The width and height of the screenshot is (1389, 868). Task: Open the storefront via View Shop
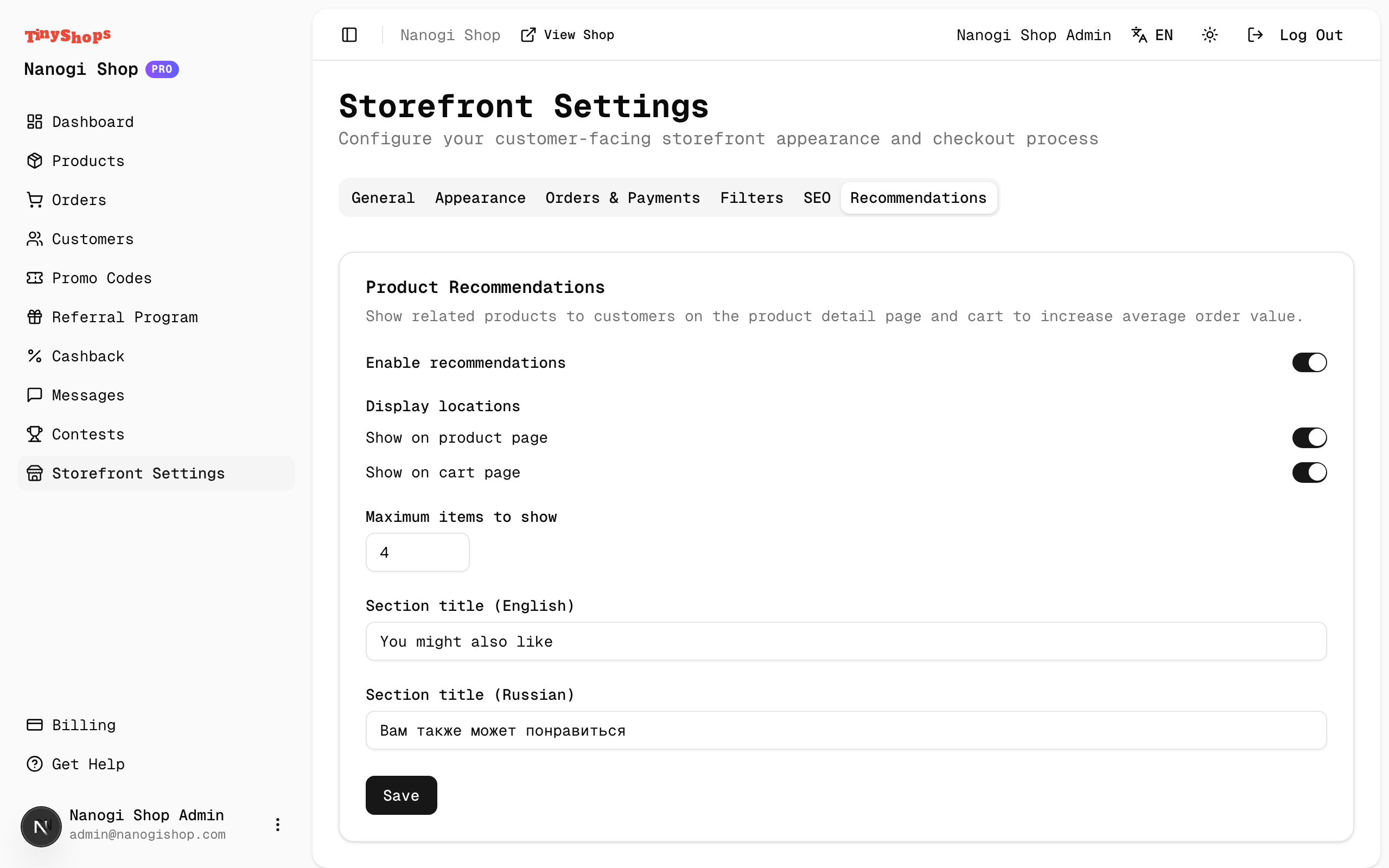pyautogui.click(x=567, y=34)
